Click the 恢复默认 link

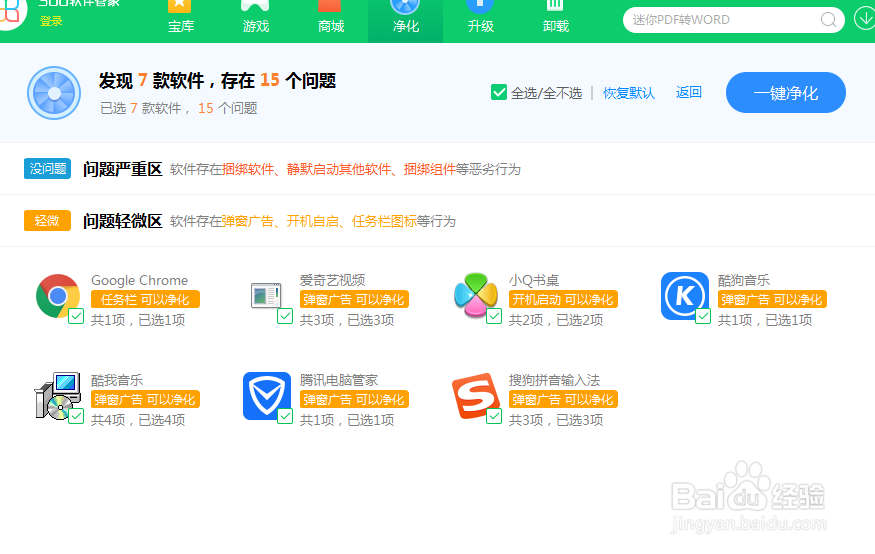pos(629,93)
